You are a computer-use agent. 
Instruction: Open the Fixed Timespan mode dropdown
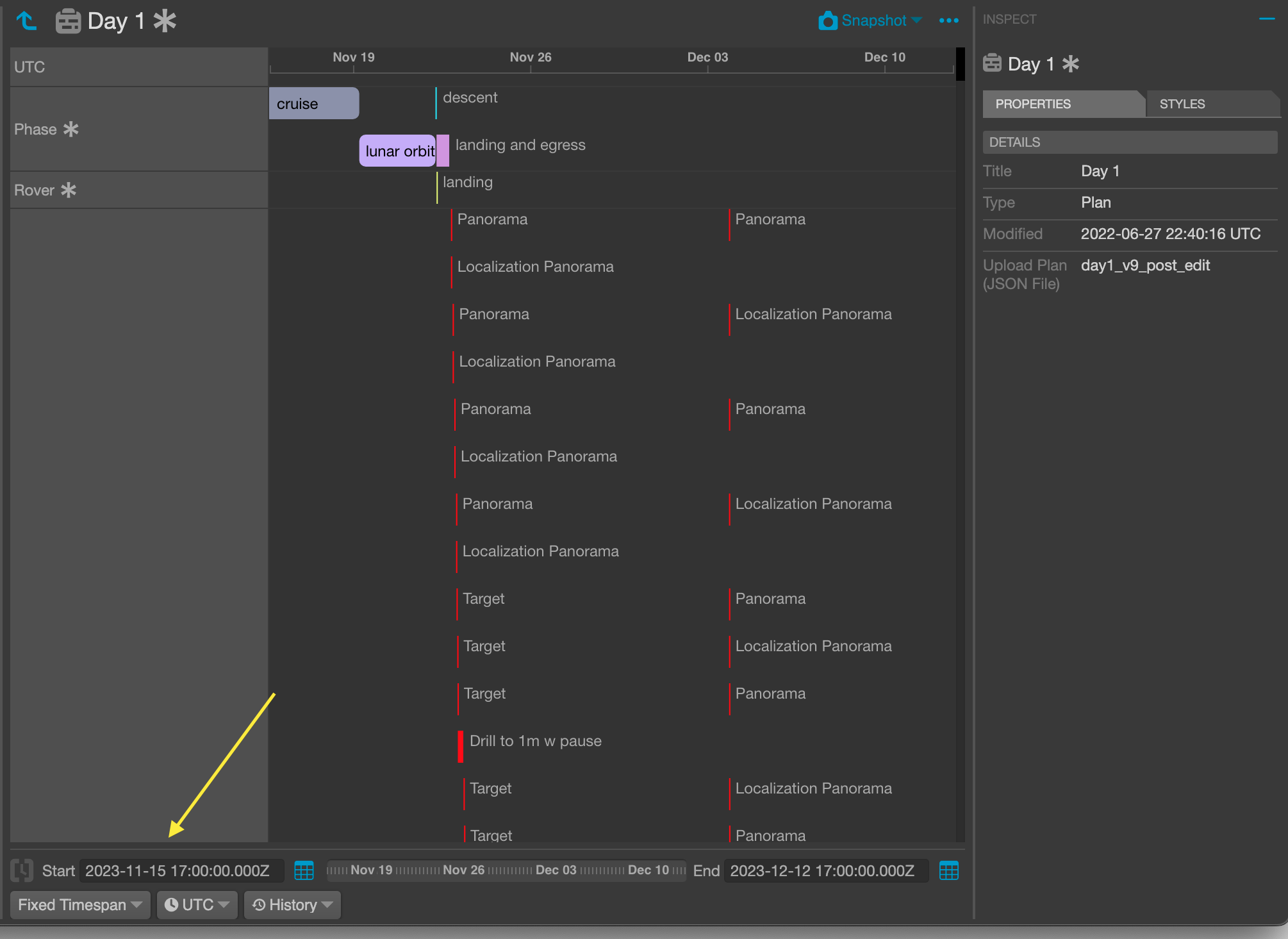pos(80,904)
